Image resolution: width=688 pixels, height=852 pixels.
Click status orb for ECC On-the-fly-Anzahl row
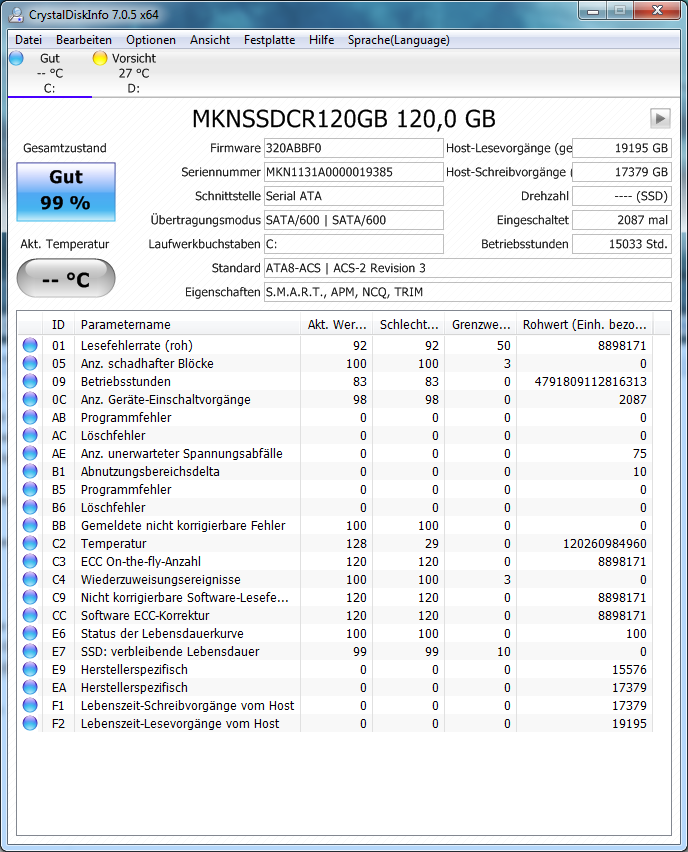(x=30, y=561)
